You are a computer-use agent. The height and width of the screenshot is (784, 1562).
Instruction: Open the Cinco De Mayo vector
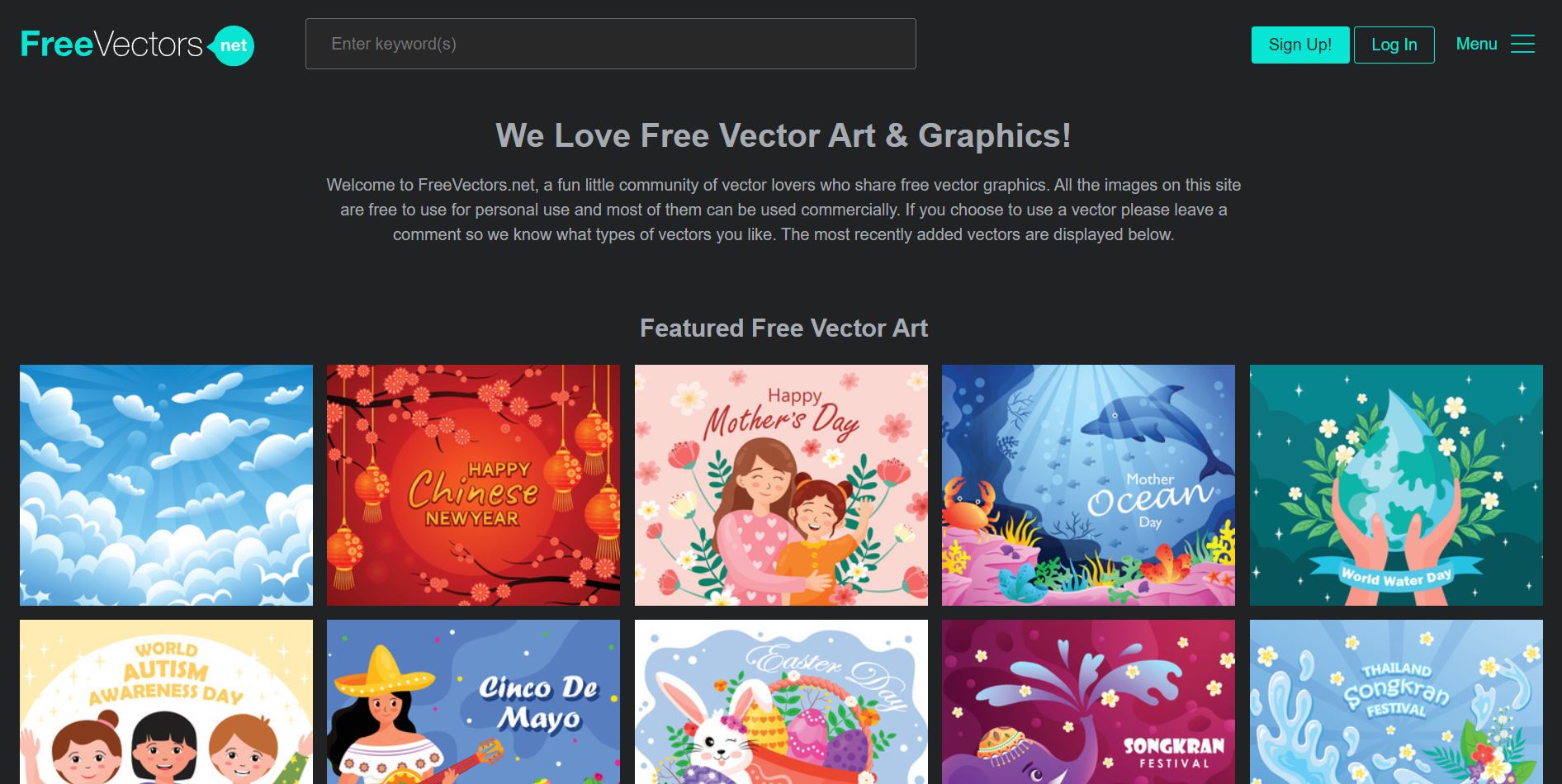473,701
